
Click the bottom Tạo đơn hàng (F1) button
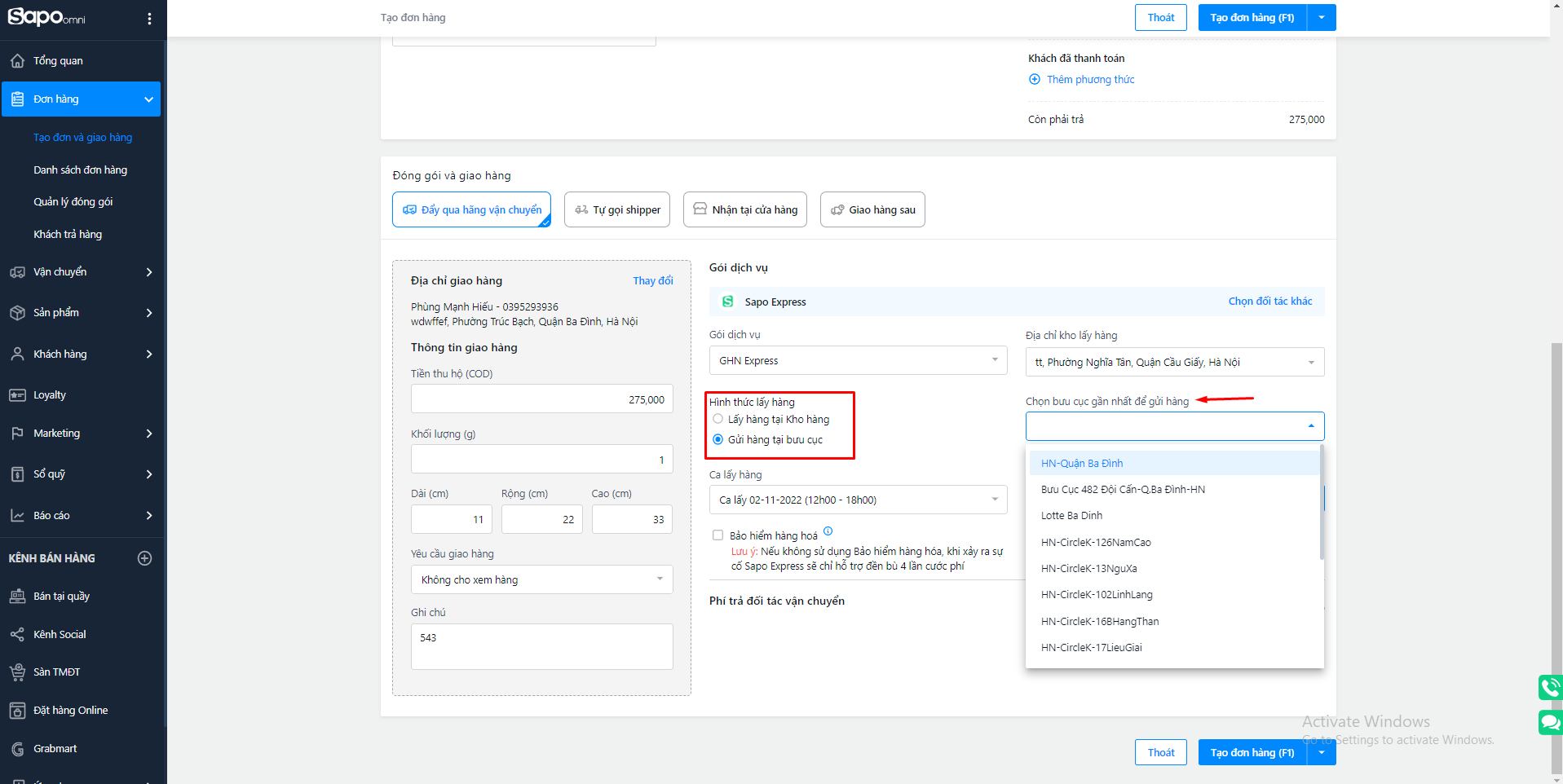tap(1252, 752)
